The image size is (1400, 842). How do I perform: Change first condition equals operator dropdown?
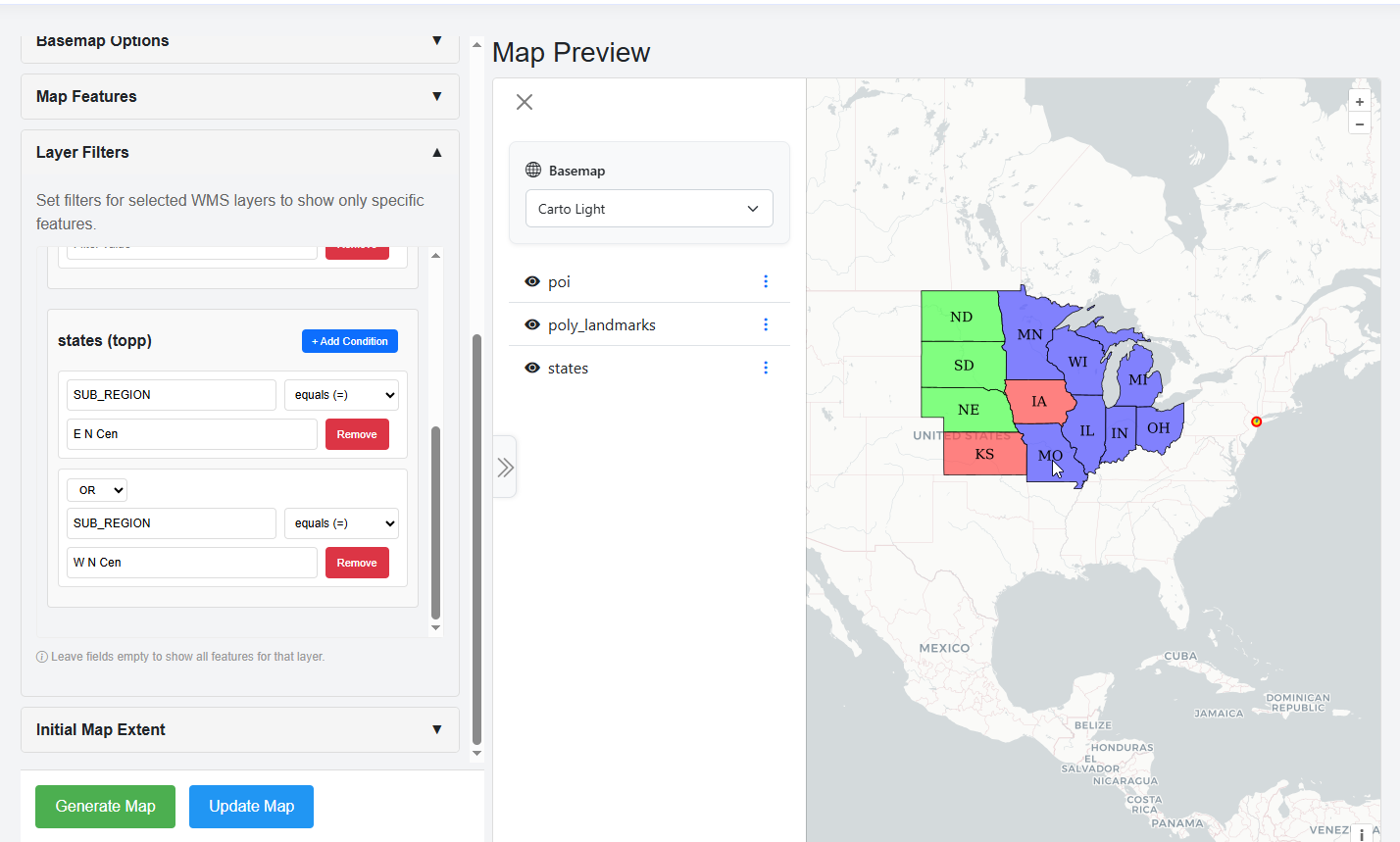(341, 395)
